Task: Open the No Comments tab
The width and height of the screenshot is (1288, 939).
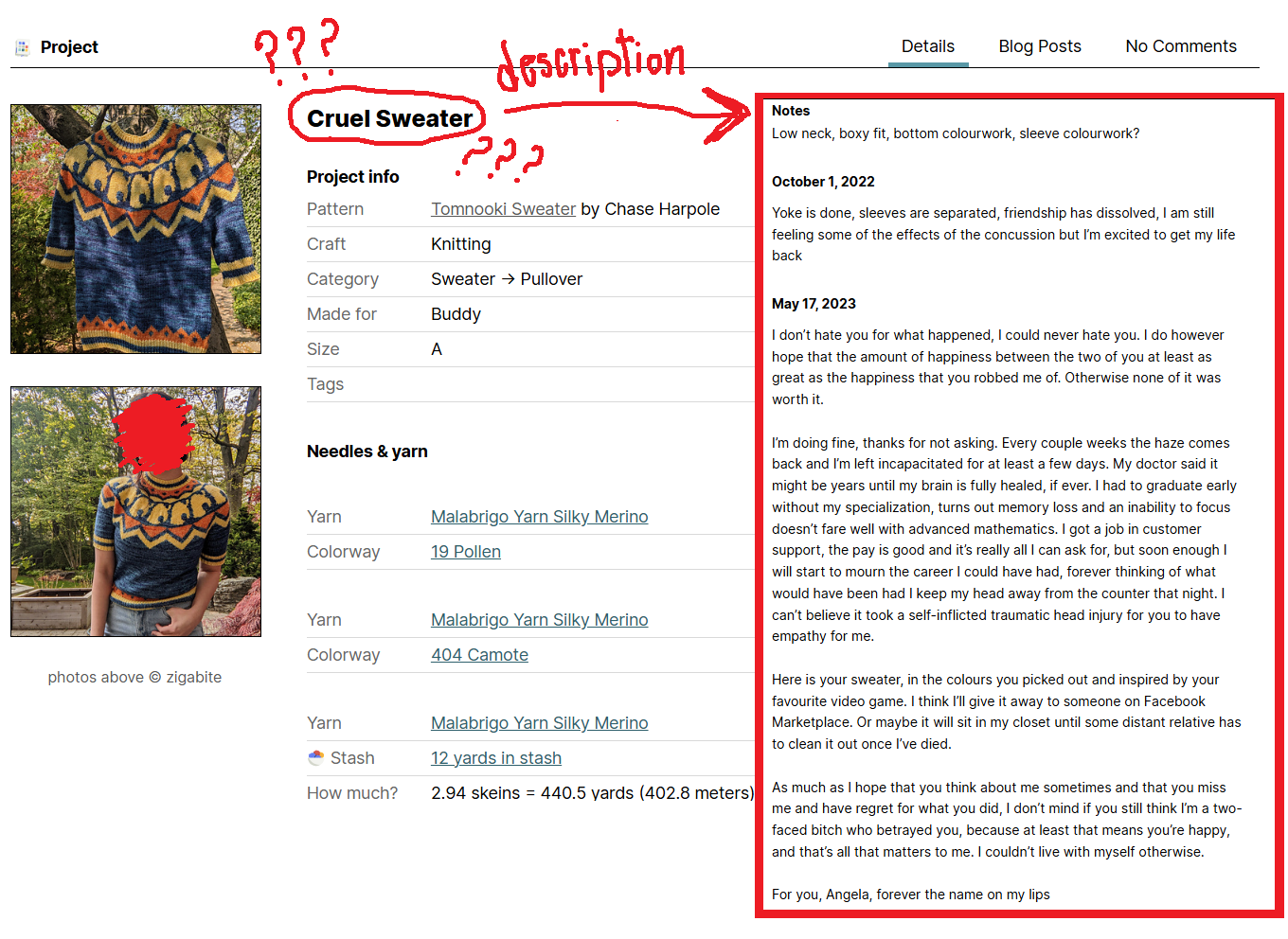Action: [x=1181, y=46]
